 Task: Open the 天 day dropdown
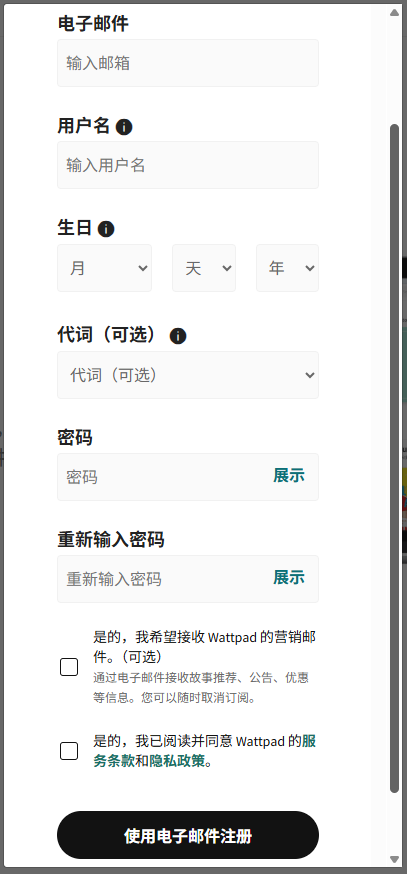[204, 268]
